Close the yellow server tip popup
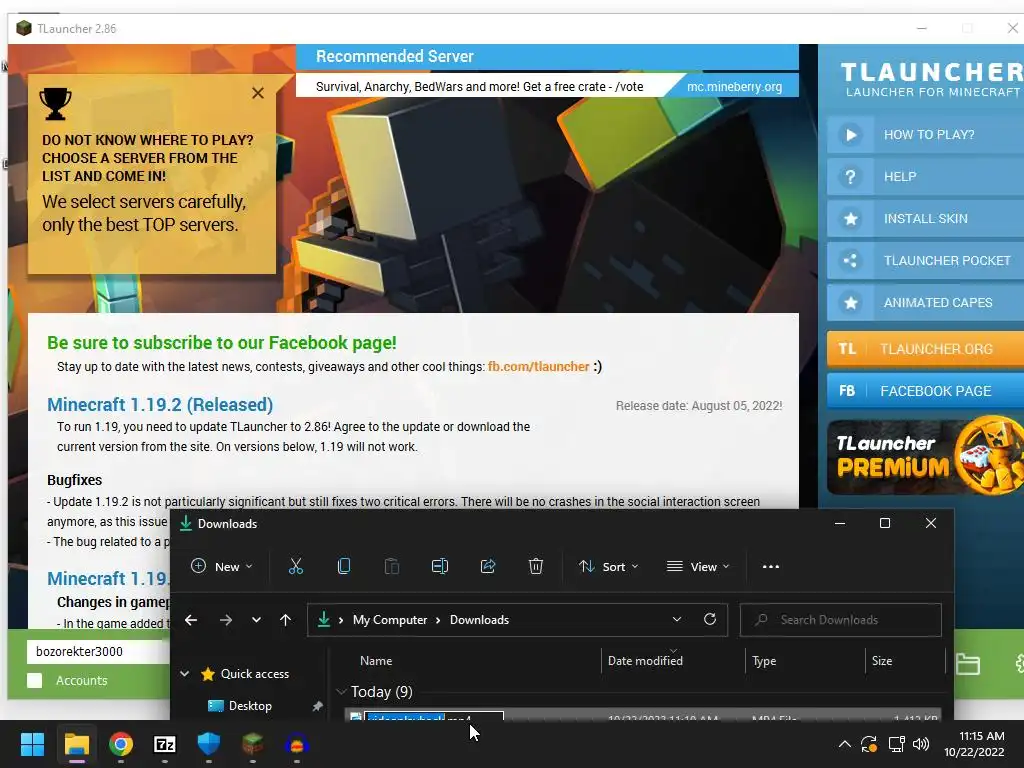Screen dimensions: 1024x768 (x=258, y=93)
